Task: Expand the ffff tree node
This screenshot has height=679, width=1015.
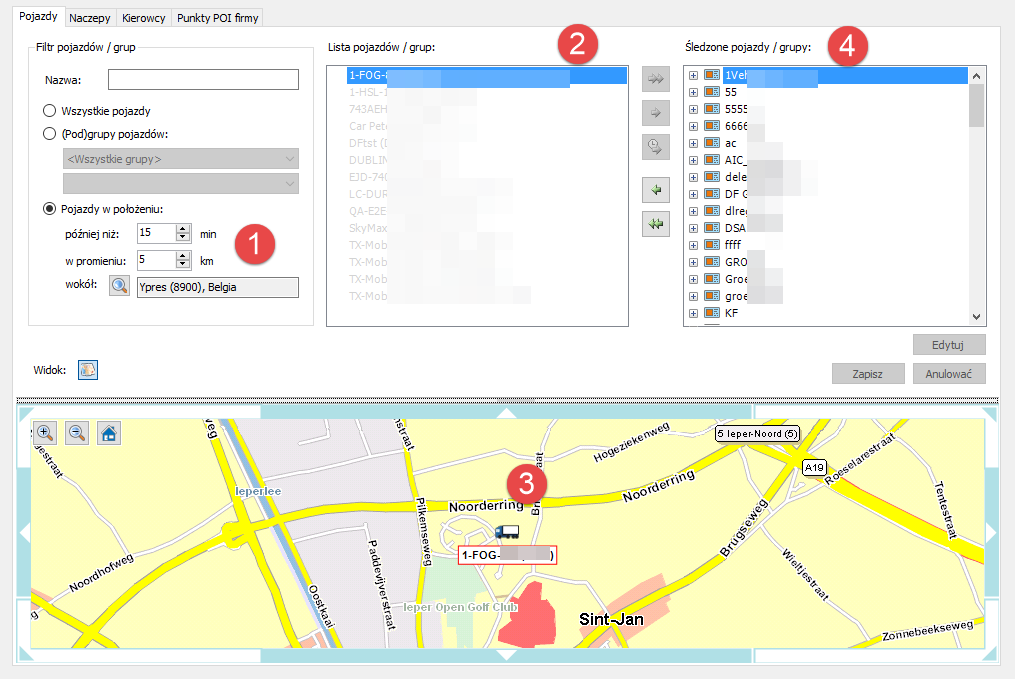Action: point(693,244)
